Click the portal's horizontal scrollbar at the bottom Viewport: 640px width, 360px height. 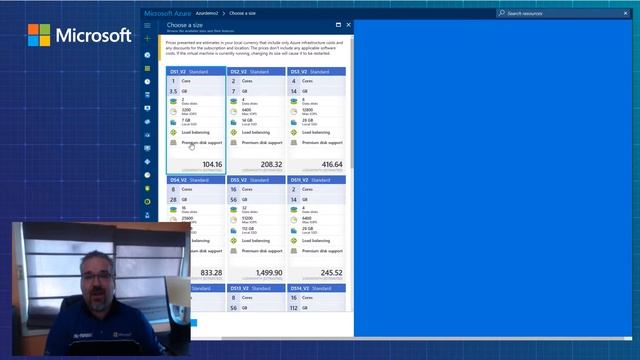(x=422, y=338)
